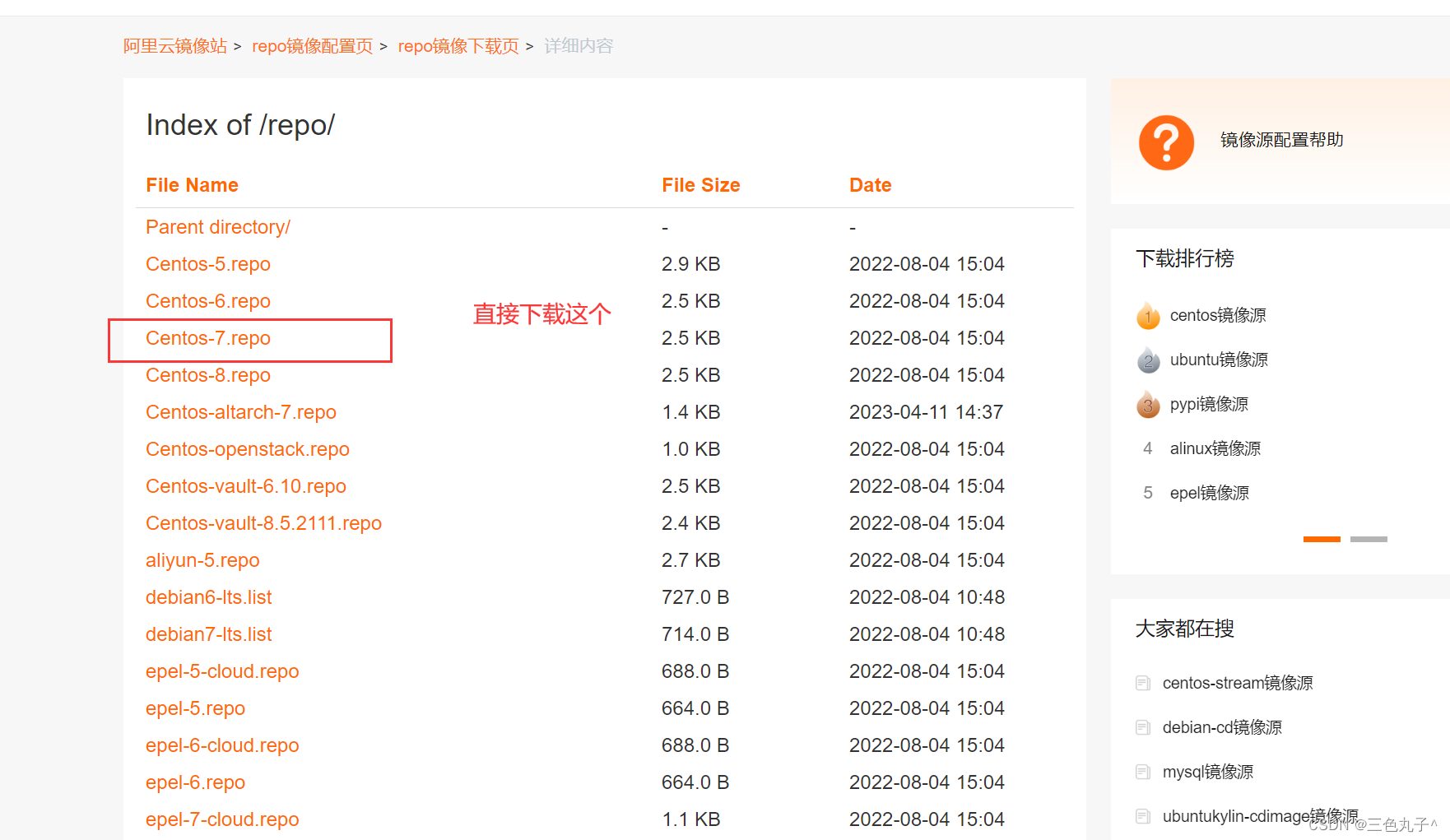Open Parent directory/ link
Image resolution: width=1450 pixels, height=840 pixels.
point(218,227)
